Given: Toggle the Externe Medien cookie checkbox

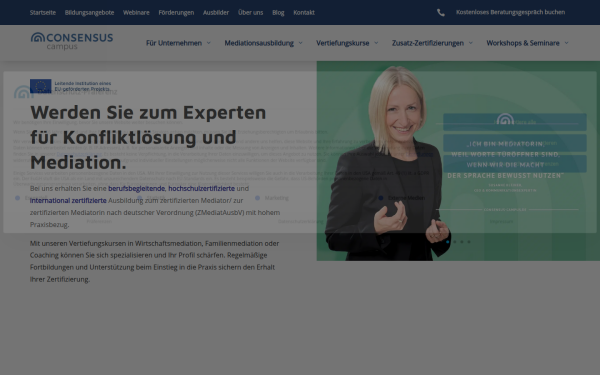Looking at the screenshot, I should coord(381,198).
